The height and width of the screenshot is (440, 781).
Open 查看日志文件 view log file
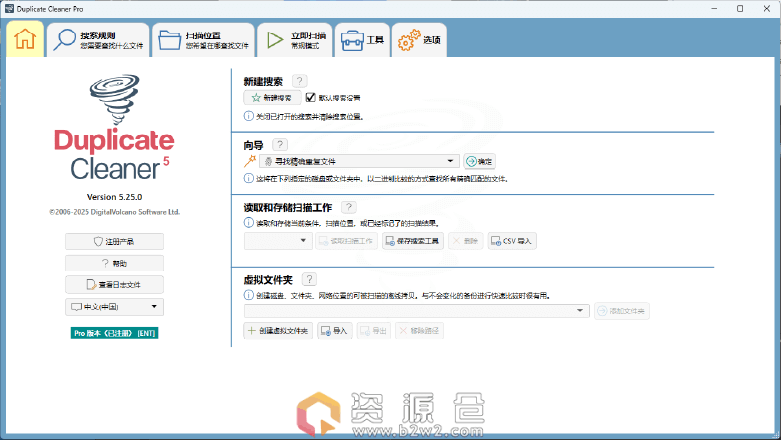click(x=114, y=285)
